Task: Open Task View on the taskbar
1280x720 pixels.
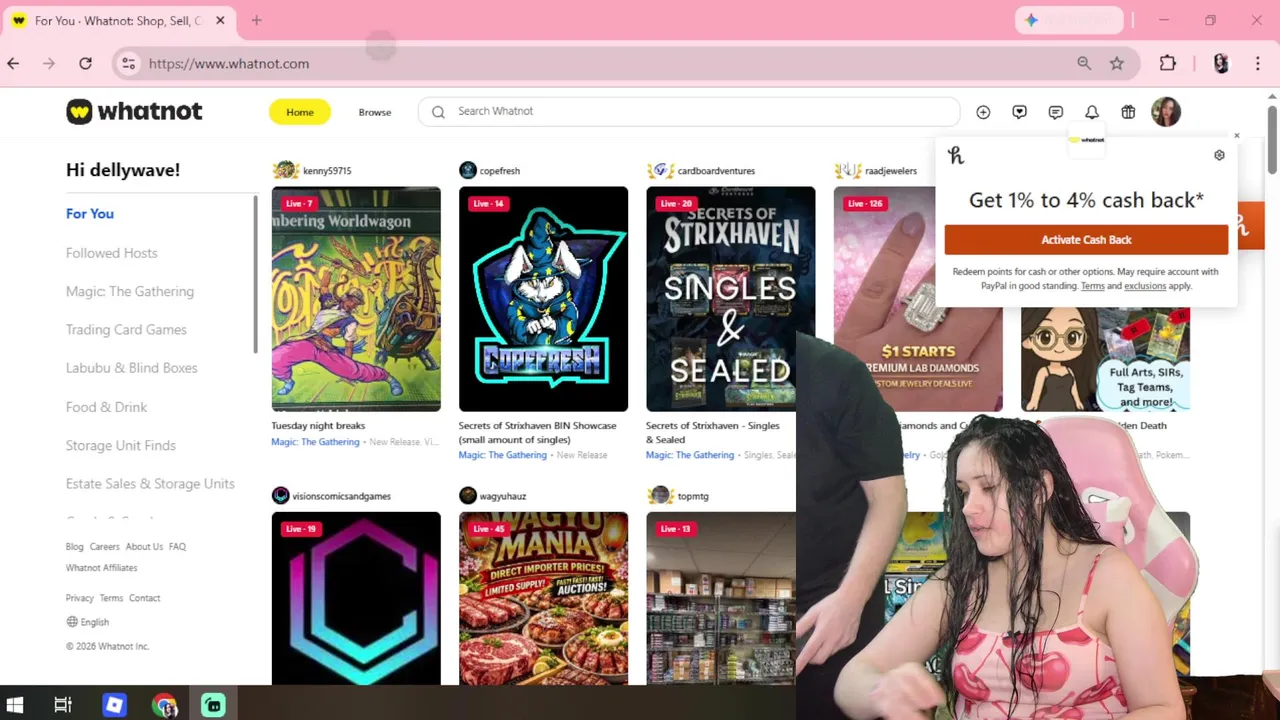Action: click(63, 705)
